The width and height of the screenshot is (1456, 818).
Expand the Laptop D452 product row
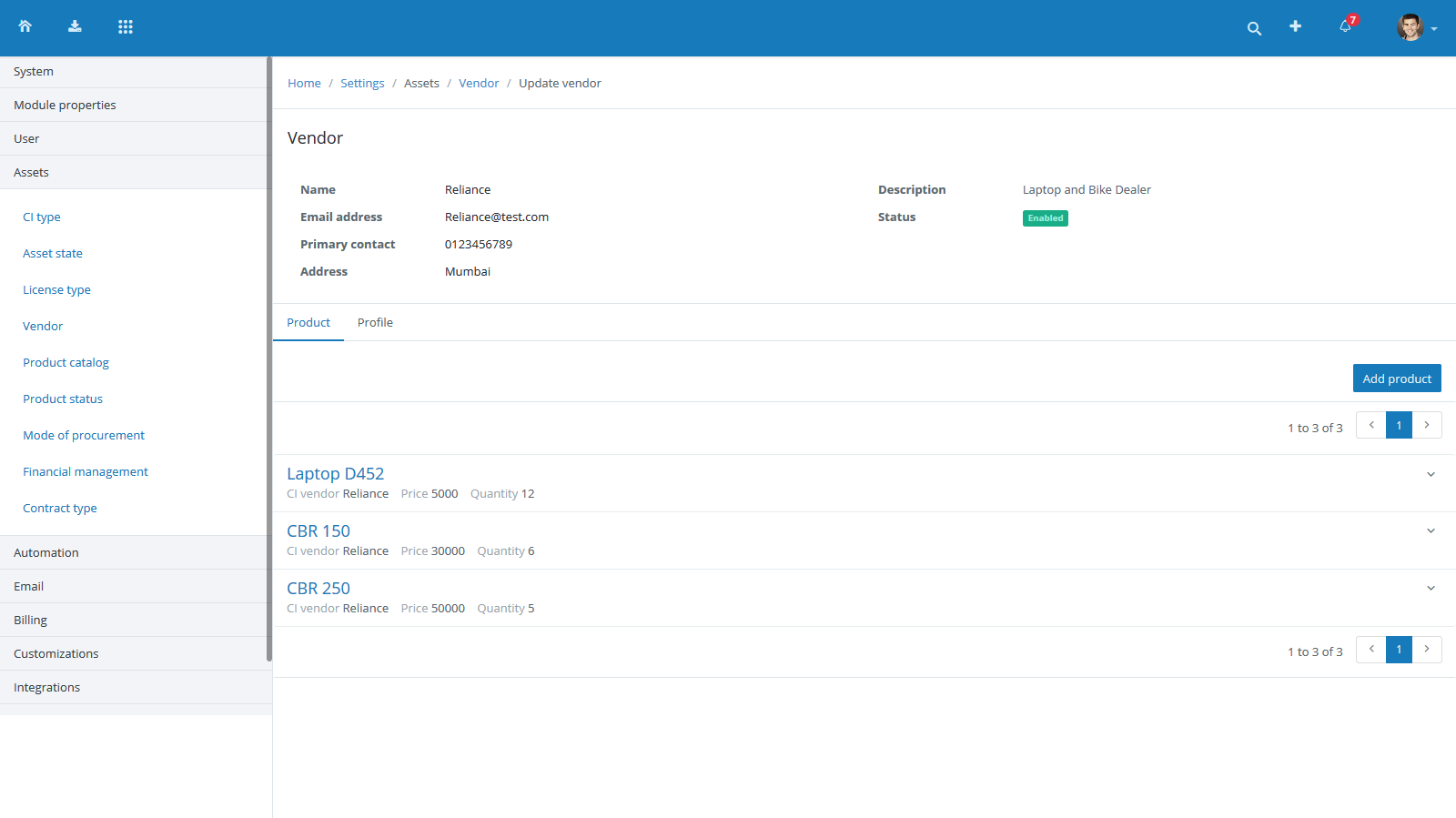tap(1431, 474)
